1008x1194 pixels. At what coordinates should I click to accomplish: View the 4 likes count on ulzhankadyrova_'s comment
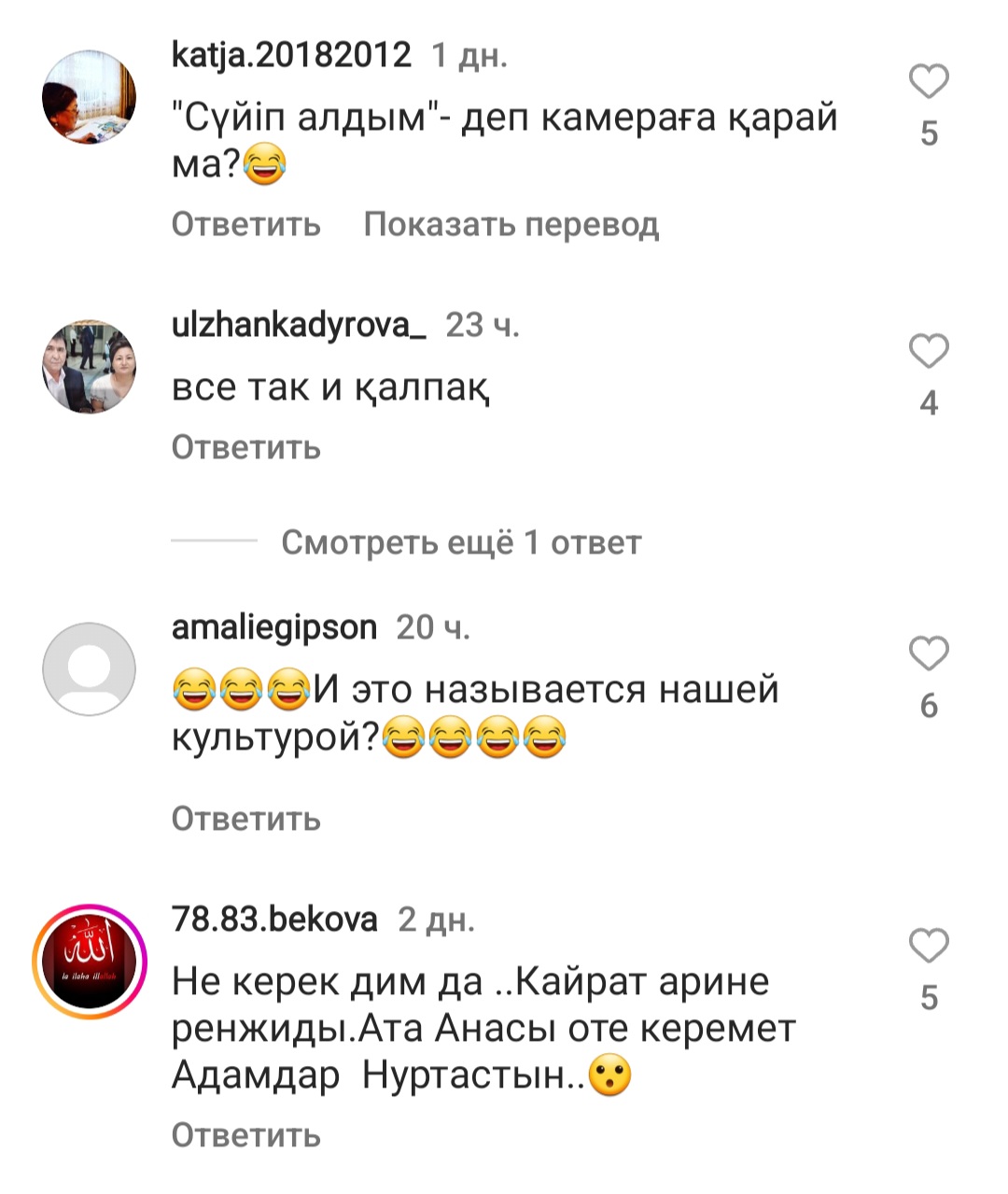[x=929, y=403]
